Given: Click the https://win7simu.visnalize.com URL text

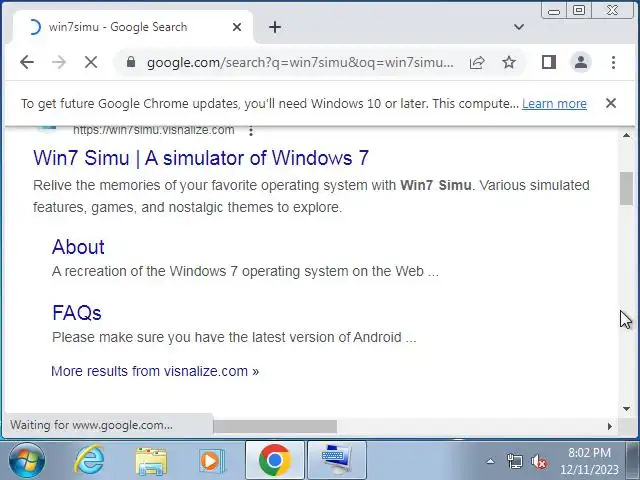Looking at the screenshot, I should pos(153,130).
